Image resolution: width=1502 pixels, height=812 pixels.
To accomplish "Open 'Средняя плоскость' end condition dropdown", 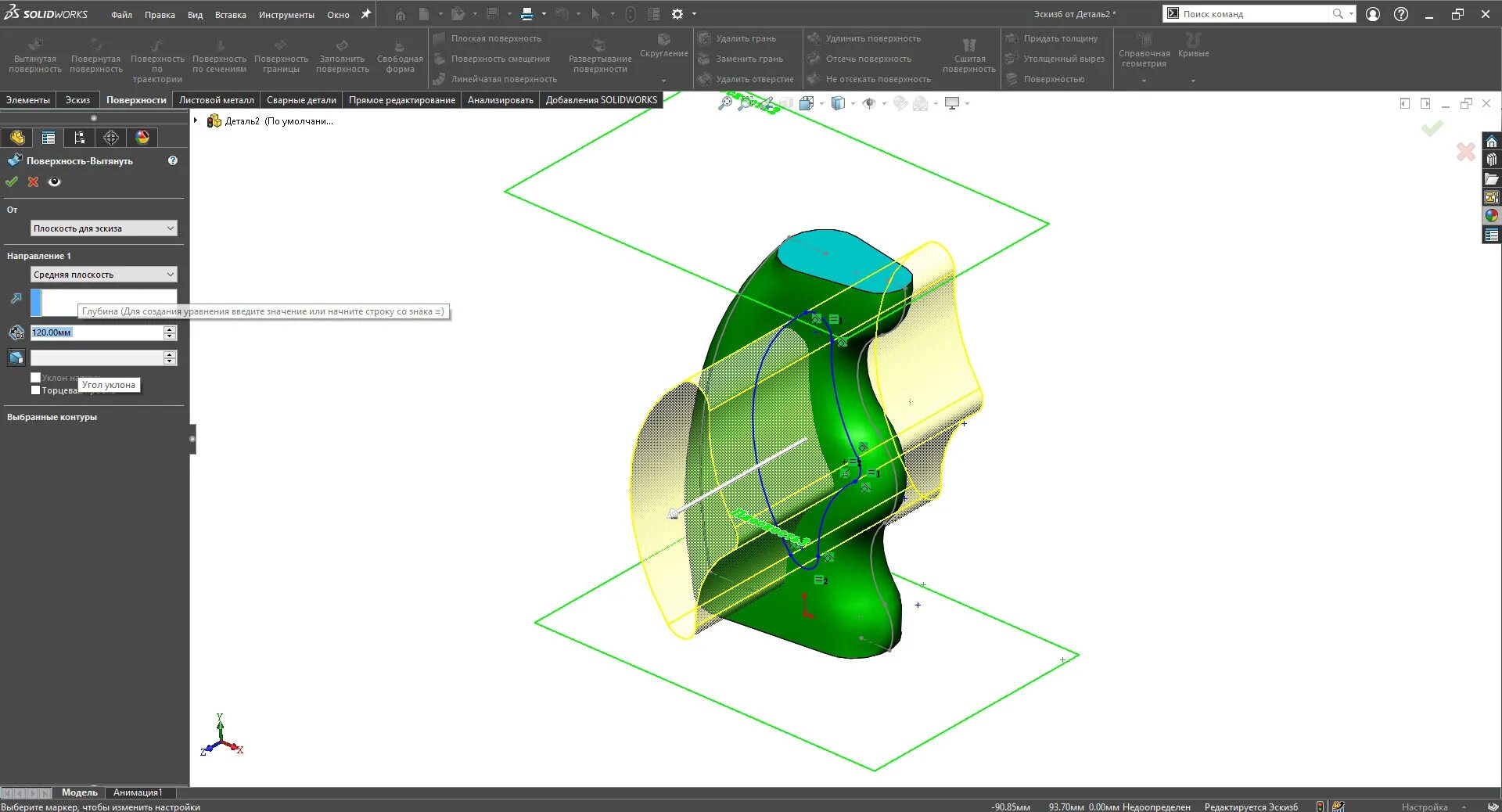I will 104,275.
